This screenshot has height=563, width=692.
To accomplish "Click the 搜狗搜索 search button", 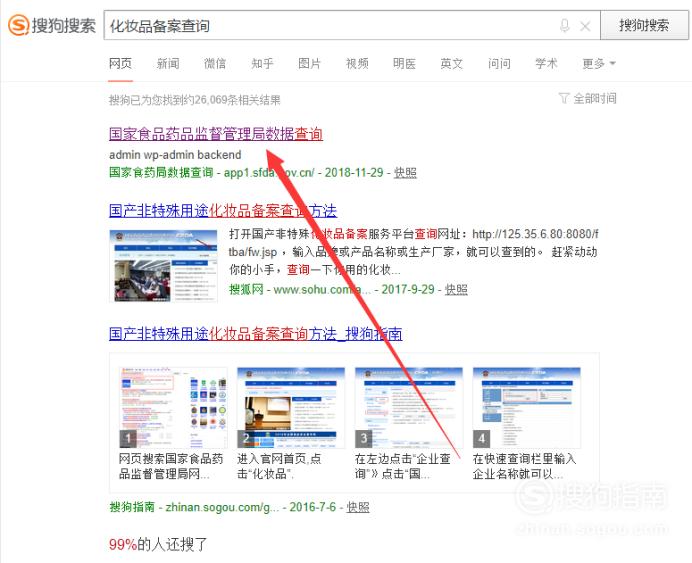I will (644, 25).
